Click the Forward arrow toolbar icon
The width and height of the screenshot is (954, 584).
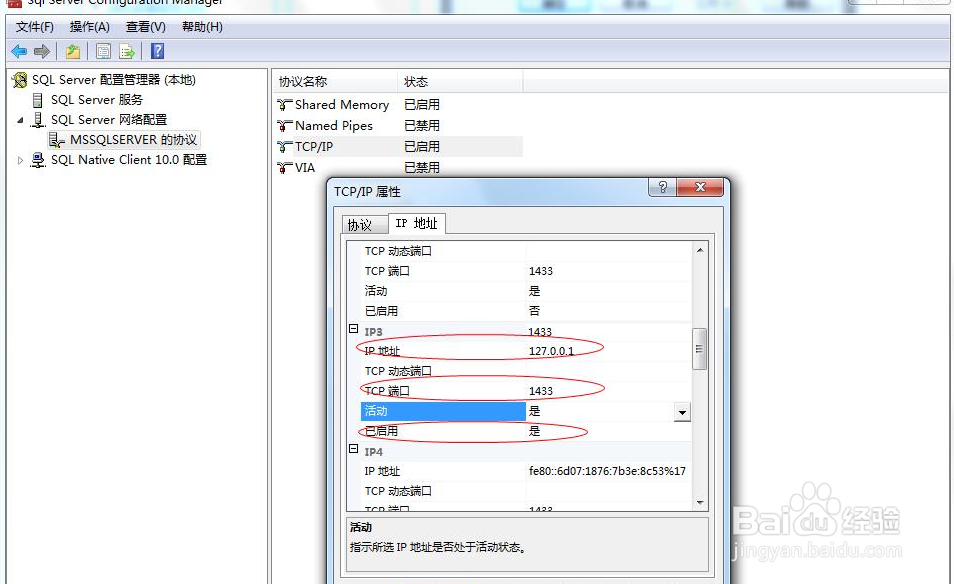click(x=41, y=52)
